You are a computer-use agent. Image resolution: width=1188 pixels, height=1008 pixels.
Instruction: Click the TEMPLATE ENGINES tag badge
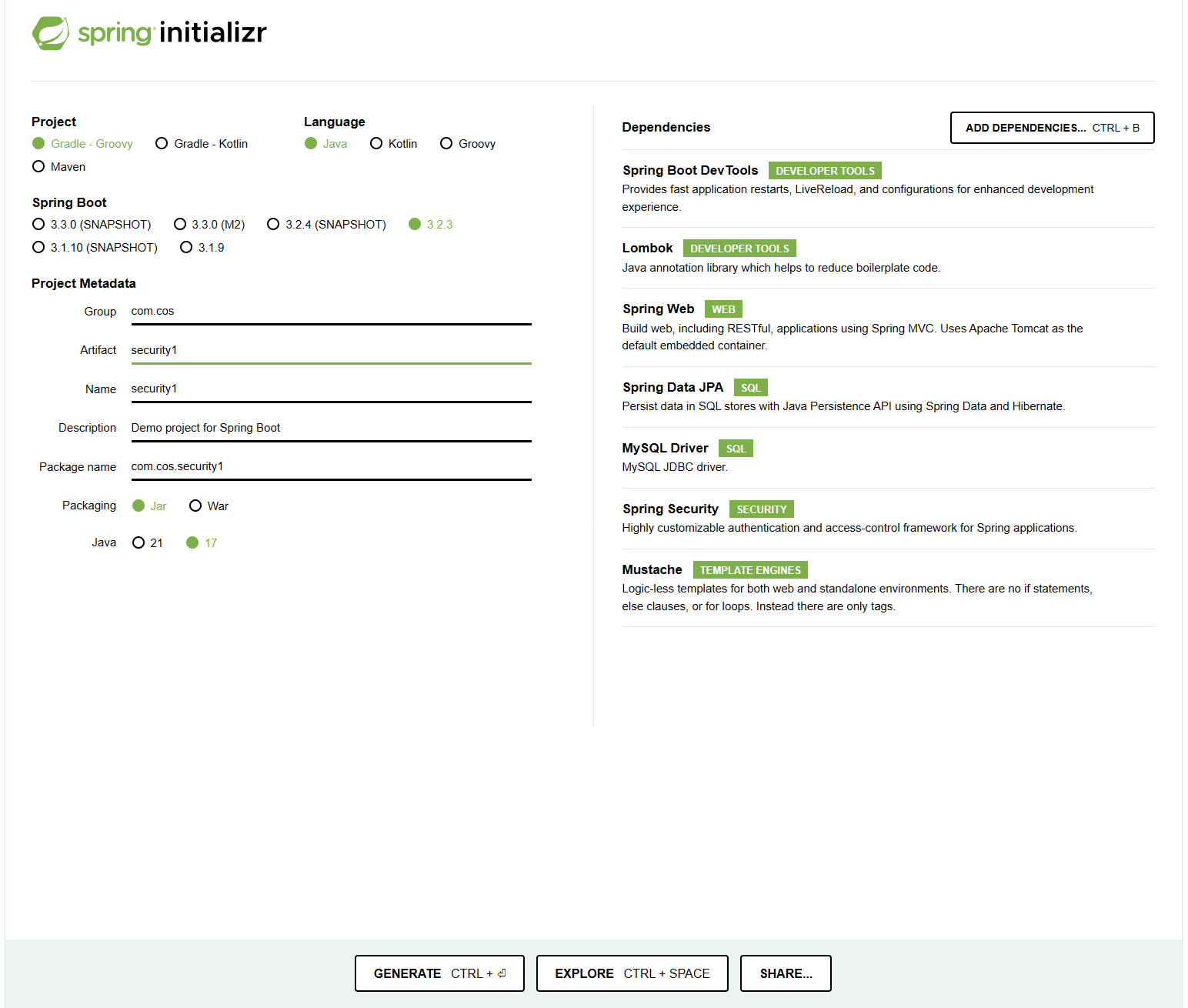tap(750, 570)
